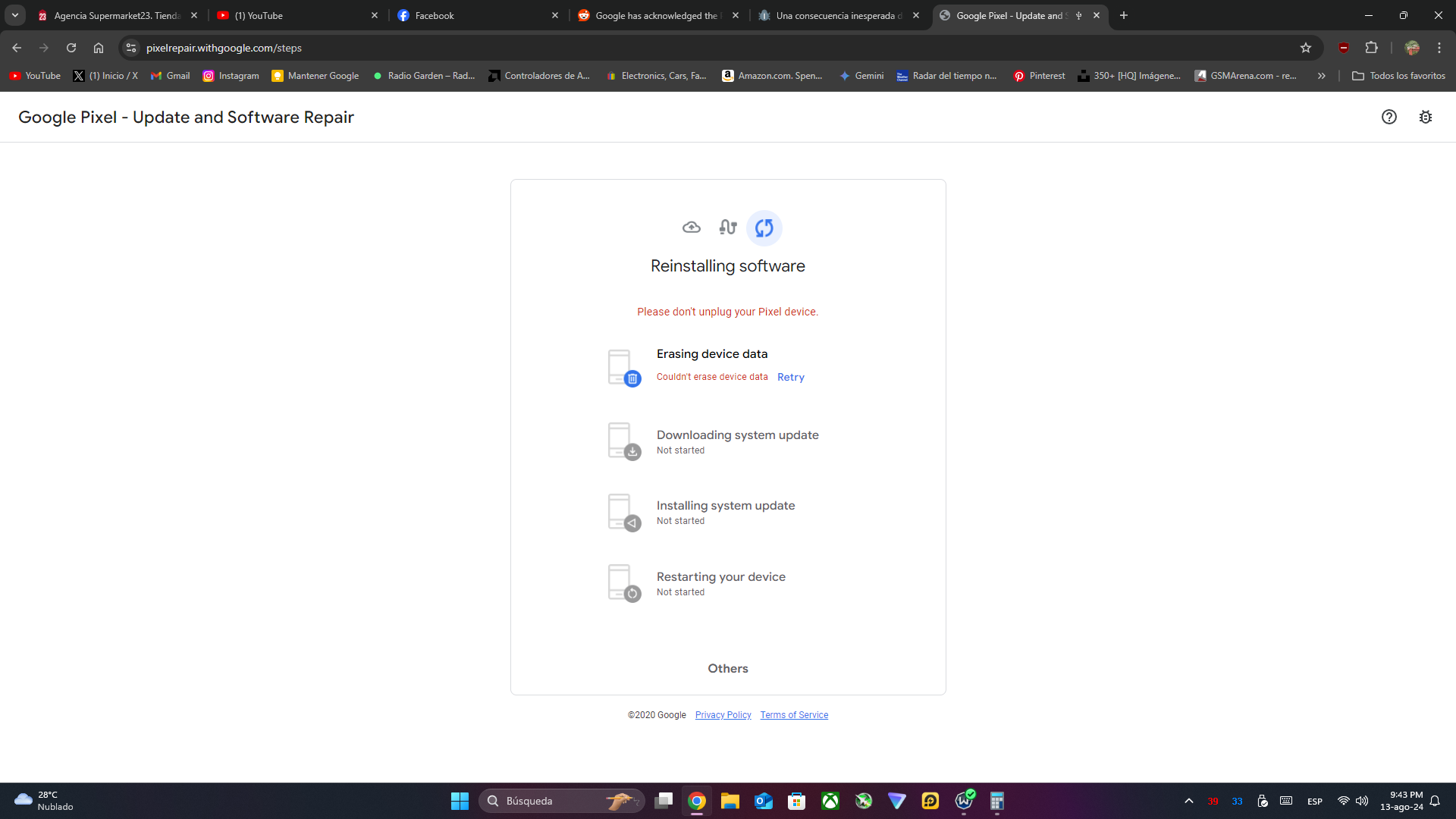Open the Chrome extensions puzzle icon

pos(1371,48)
